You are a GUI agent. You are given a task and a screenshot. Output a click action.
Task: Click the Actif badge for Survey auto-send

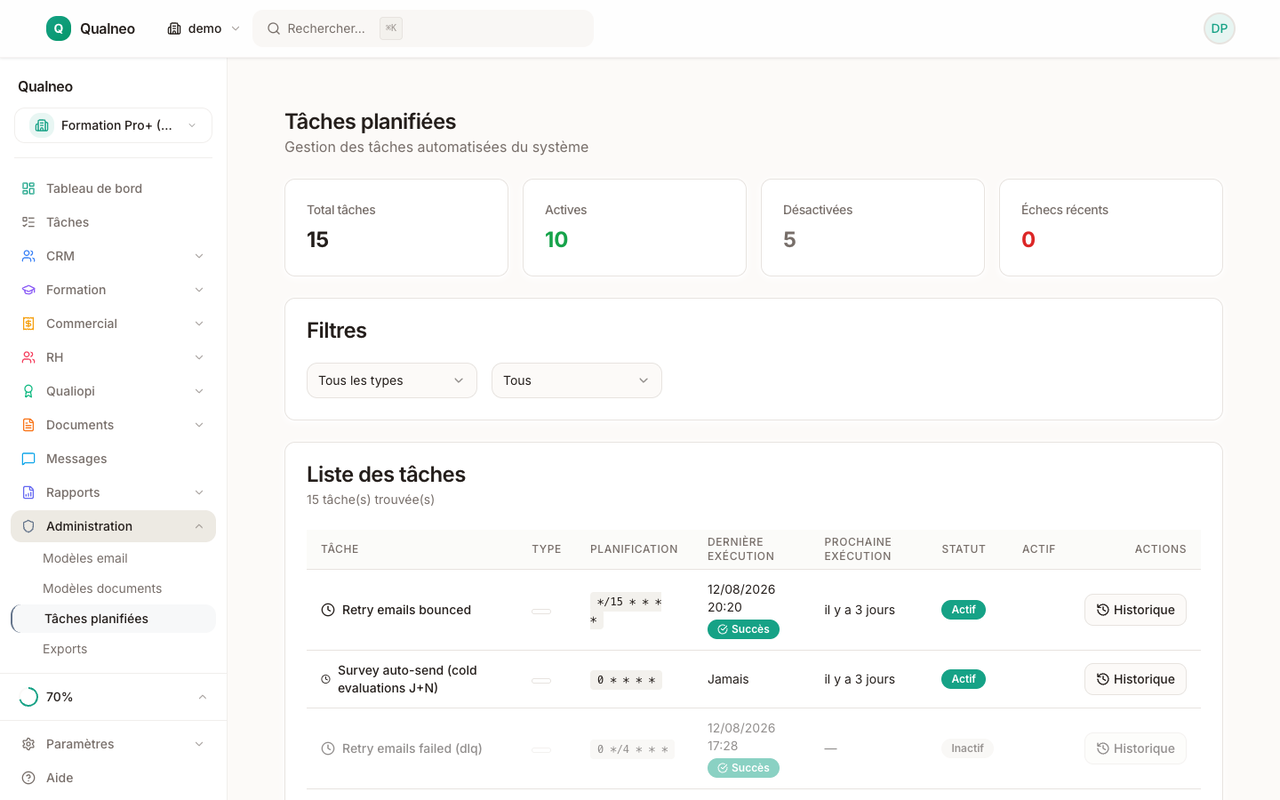pos(963,680)
